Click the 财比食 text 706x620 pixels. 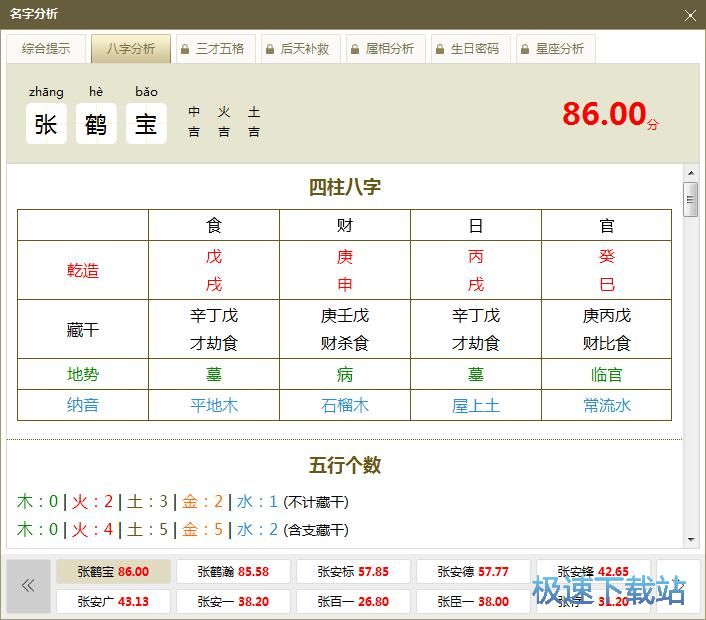click(606, 343)
